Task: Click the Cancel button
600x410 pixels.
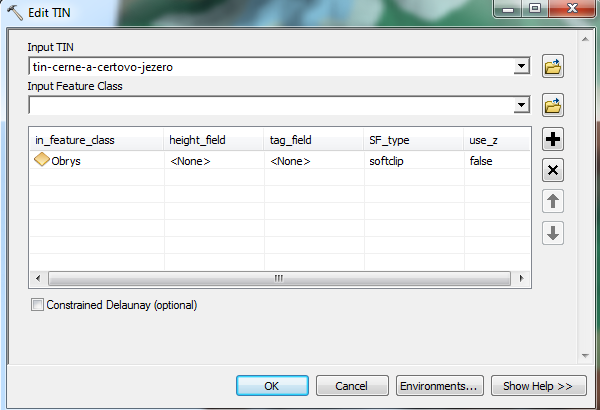Action: (352, 385)
